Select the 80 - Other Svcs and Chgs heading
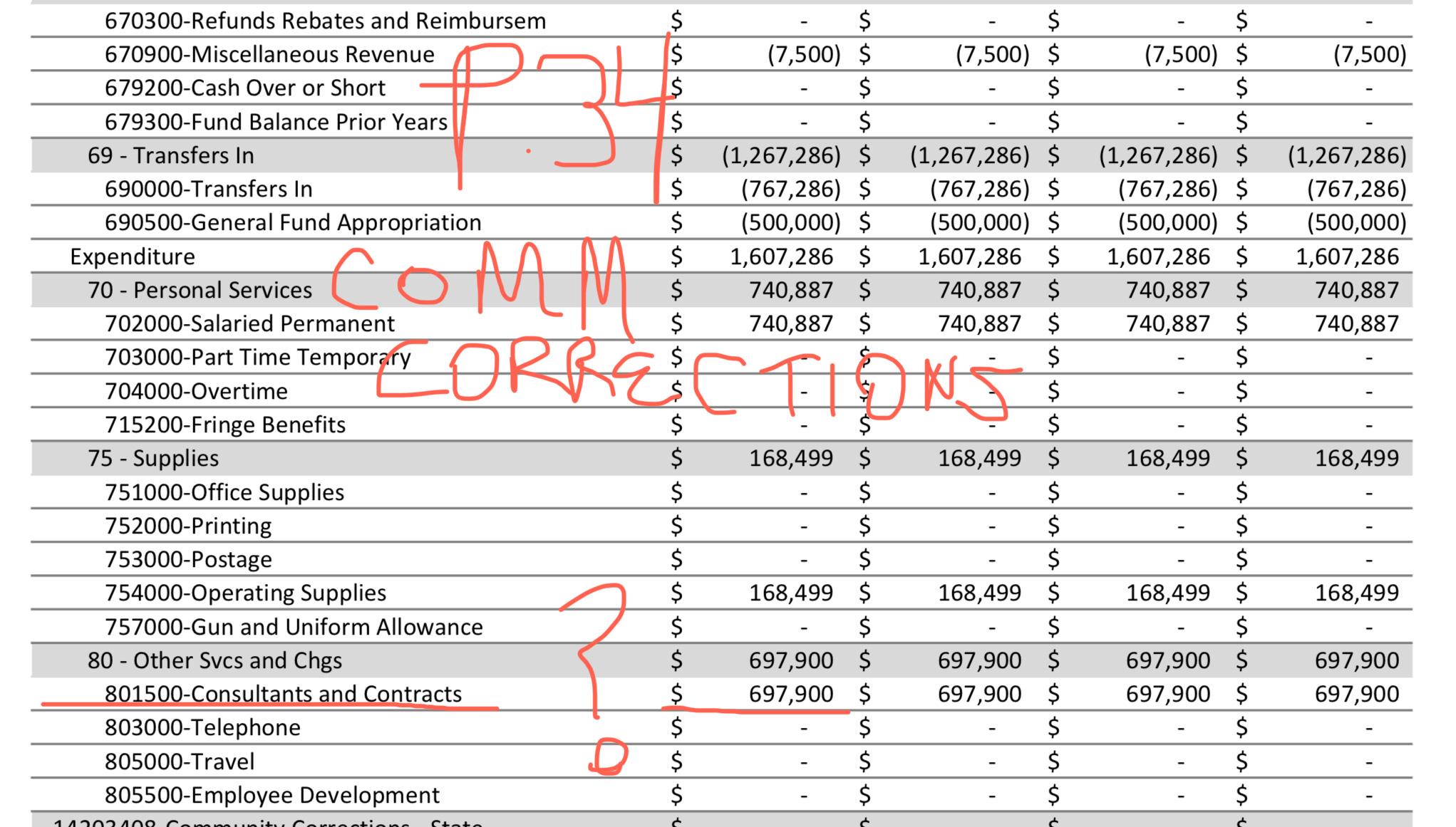Screen dimensions: 1456x827 click(215, 661)
